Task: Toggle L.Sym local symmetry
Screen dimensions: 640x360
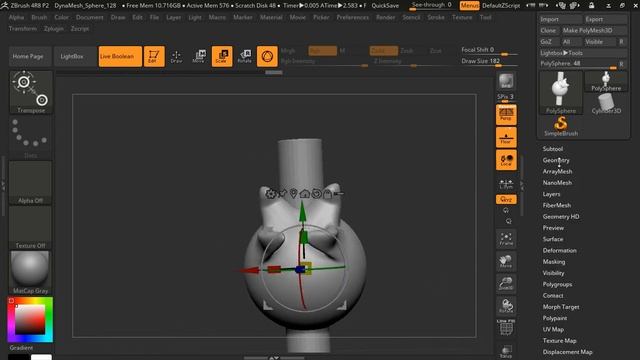Action: (506, 183)
